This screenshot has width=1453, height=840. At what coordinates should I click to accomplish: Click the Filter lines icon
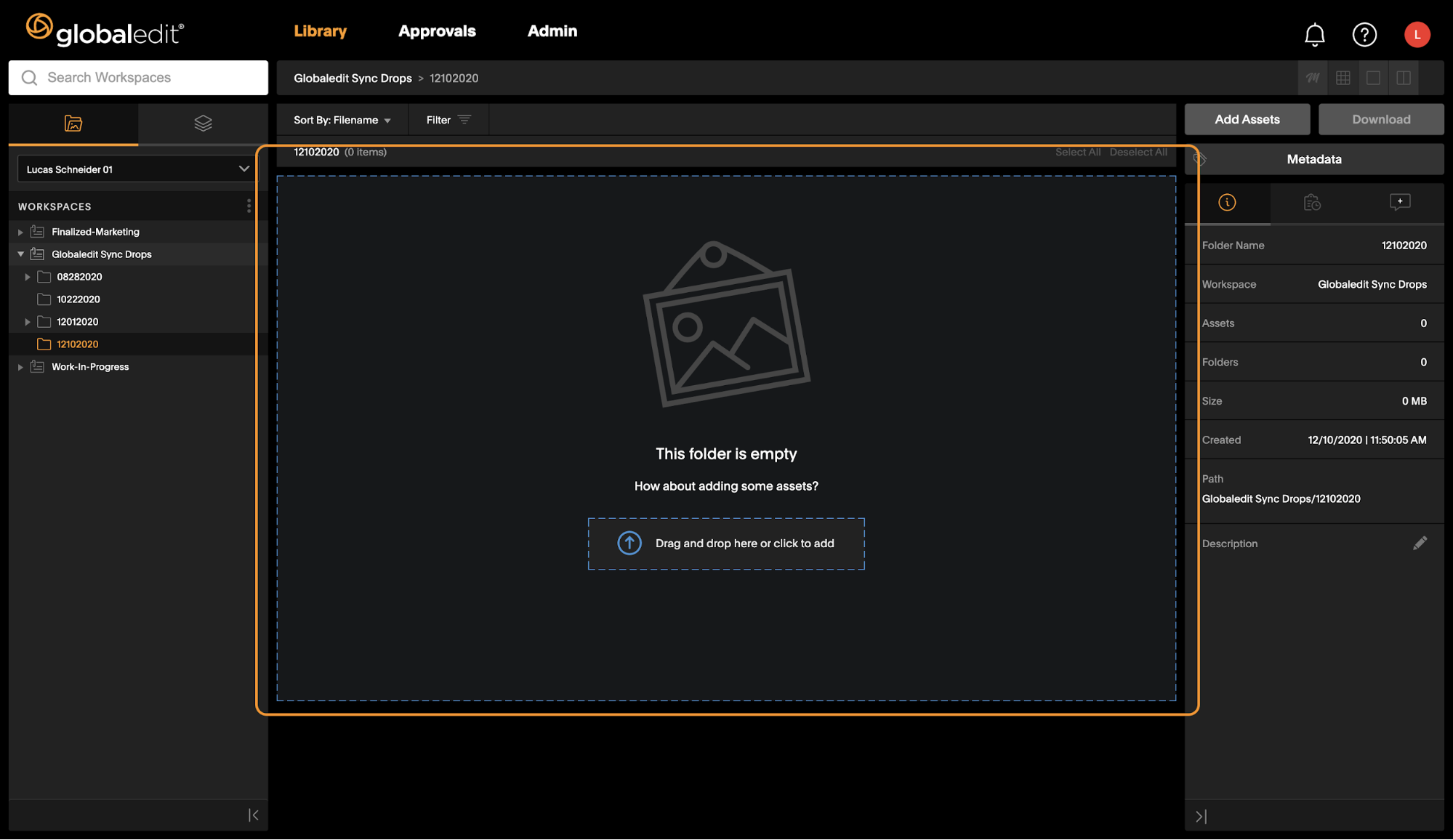point(464,119)
